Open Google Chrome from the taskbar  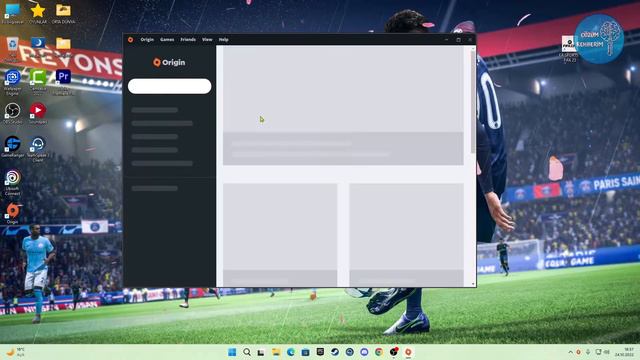tap(379, 352)
